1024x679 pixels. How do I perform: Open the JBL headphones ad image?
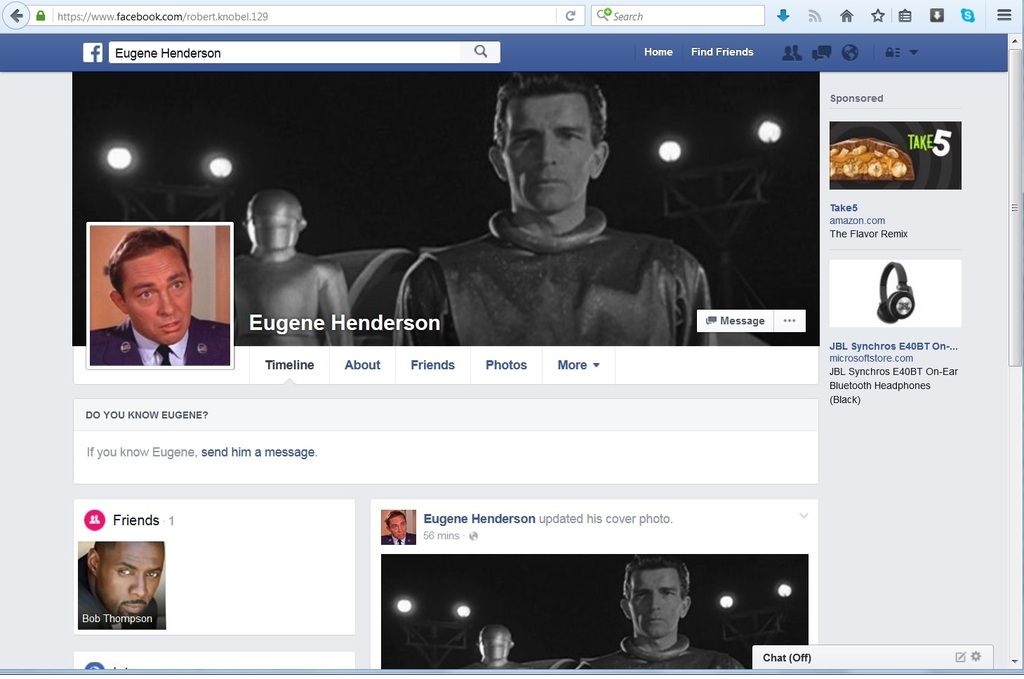pos(895,293)
